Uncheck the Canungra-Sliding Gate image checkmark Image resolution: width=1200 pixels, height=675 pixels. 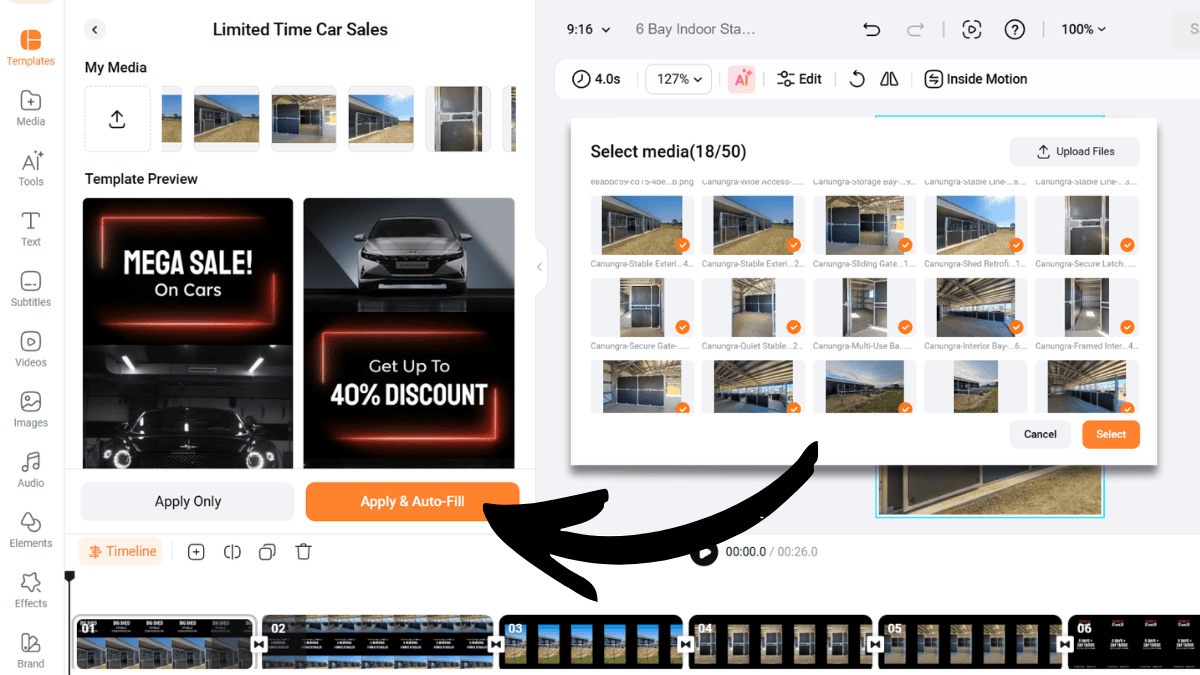tap(905, 245)
